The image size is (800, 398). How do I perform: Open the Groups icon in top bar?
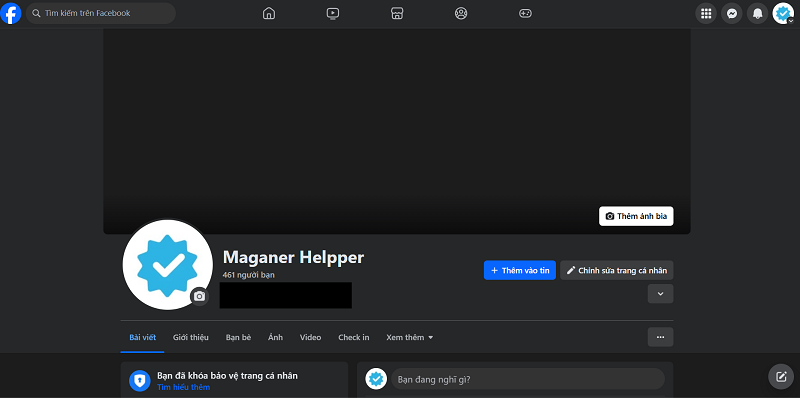click(461, 13)
